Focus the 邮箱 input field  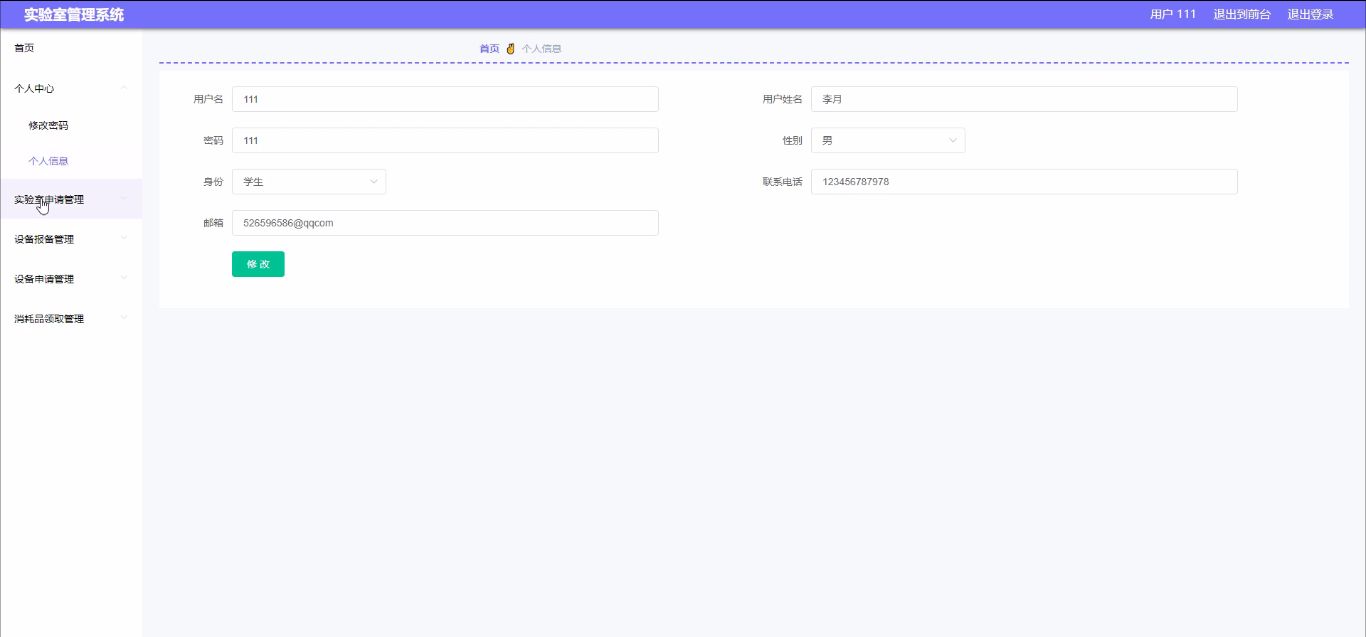(x=445, y=223)
